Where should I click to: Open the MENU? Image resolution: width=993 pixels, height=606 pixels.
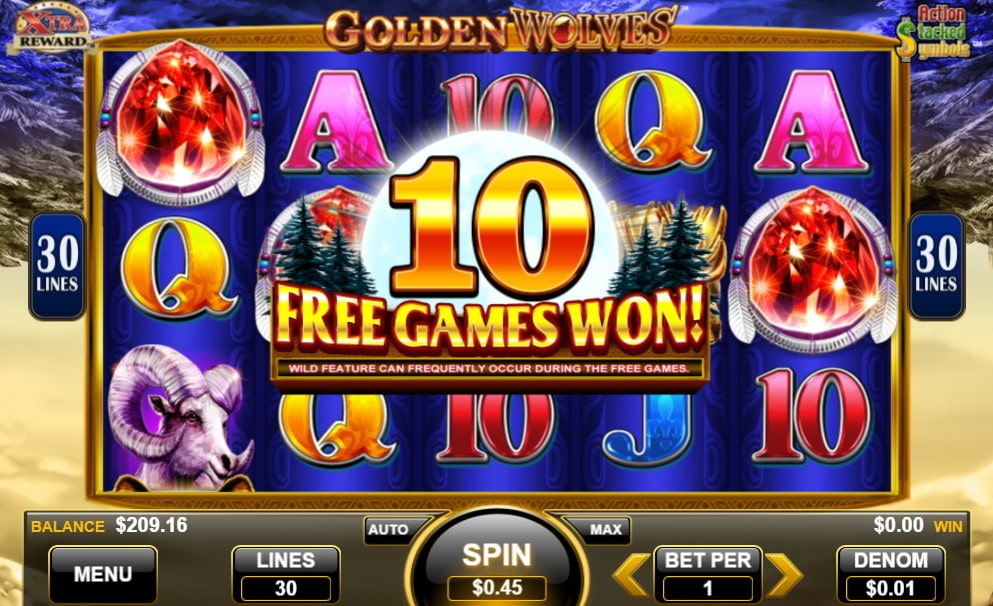103,574
